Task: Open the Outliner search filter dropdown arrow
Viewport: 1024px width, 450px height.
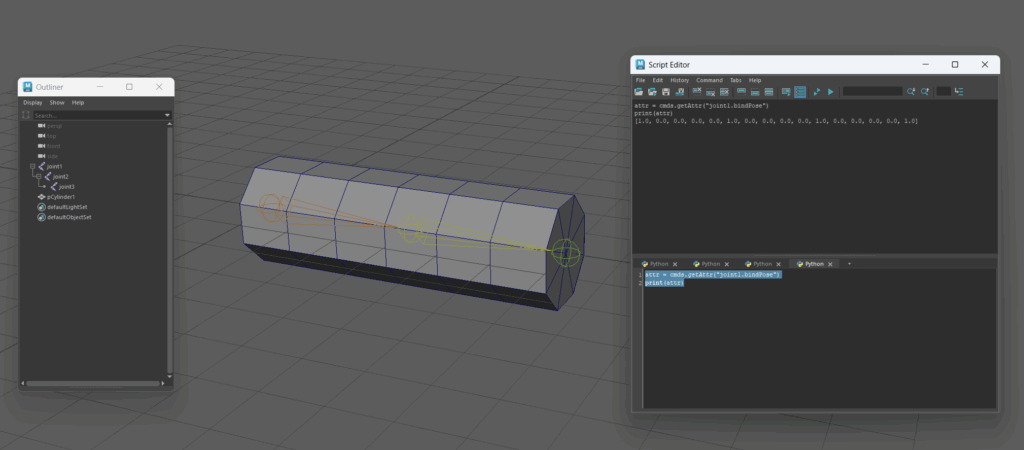Action: (x=167, y=116)
